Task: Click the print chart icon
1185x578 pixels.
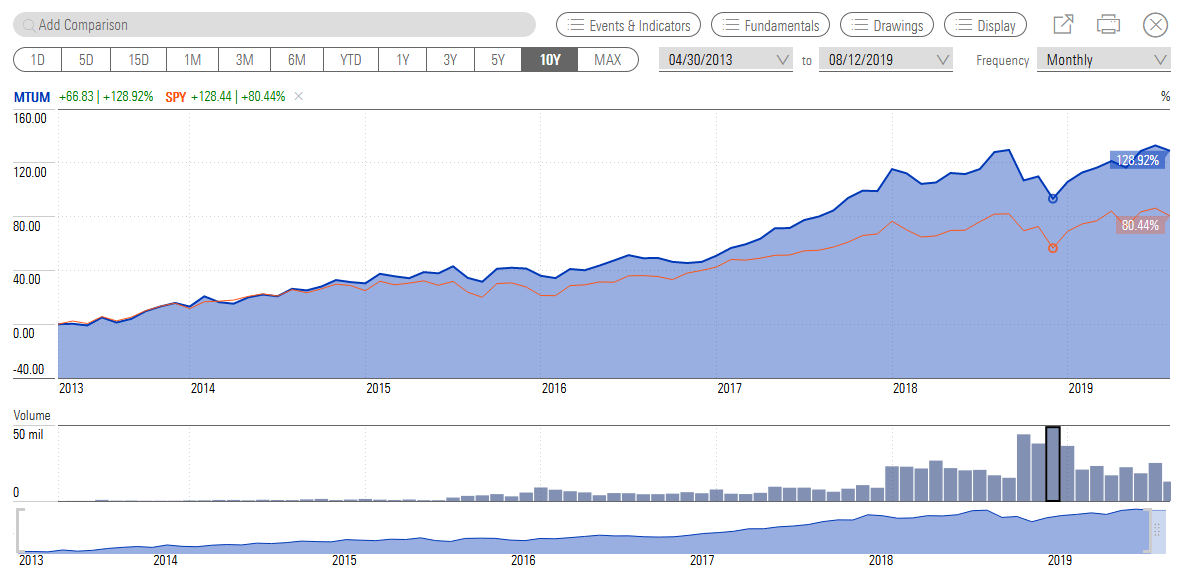Action: [1108, 25]
